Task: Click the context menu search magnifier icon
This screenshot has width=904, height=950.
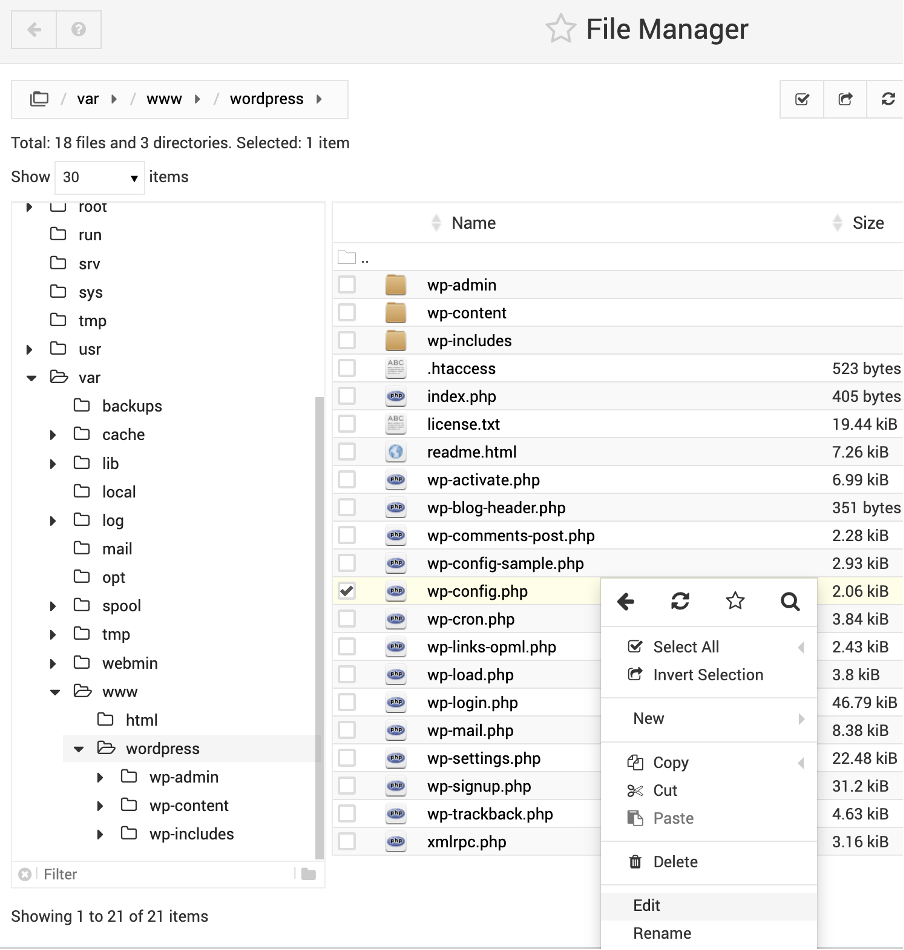Action: pyautogui.click(x=789, y=601)
